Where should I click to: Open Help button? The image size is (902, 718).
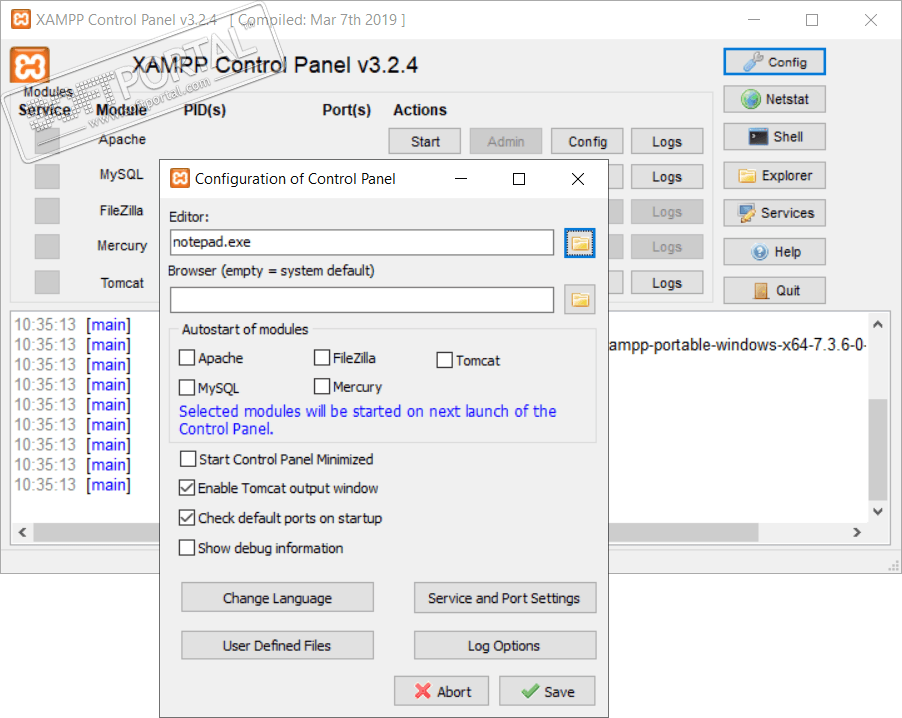(x=774, y=252)
